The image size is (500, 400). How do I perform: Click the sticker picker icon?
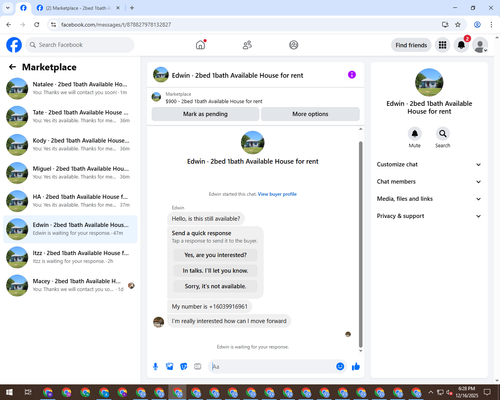(x=184, y=367)
